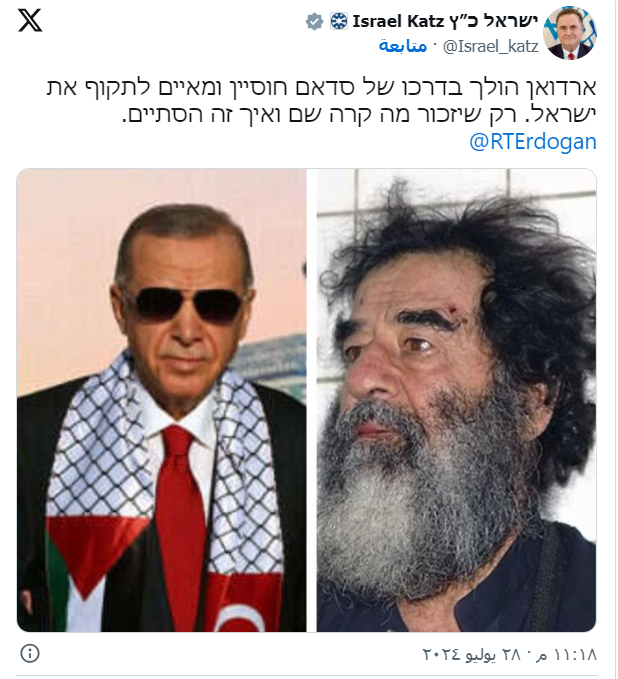Screen dimensions: 618x679
Task: Follow the account via متابعة link
Action: (403, 46)
